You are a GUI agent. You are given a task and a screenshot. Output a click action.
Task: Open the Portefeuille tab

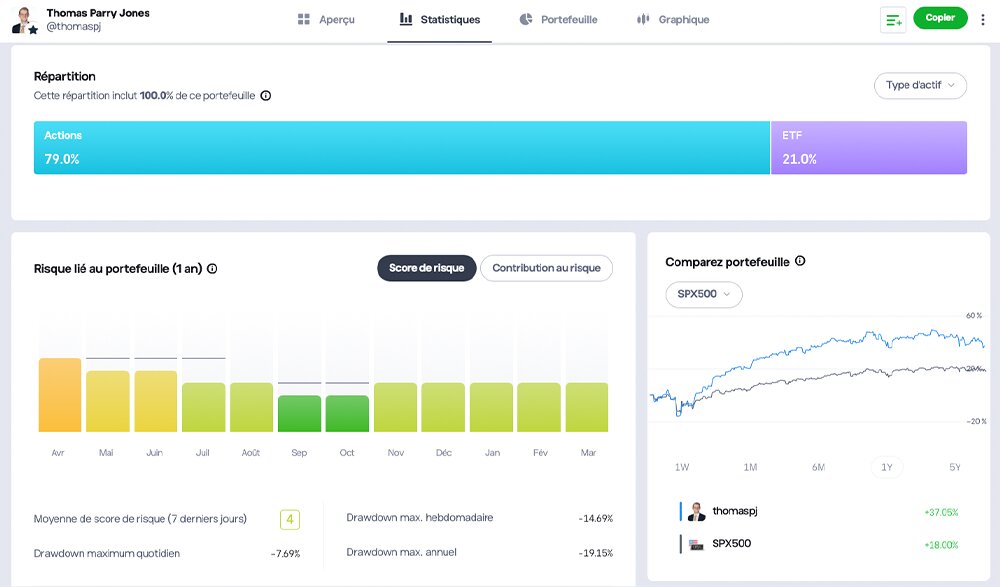pyautogui.click(x=559, y=20)
